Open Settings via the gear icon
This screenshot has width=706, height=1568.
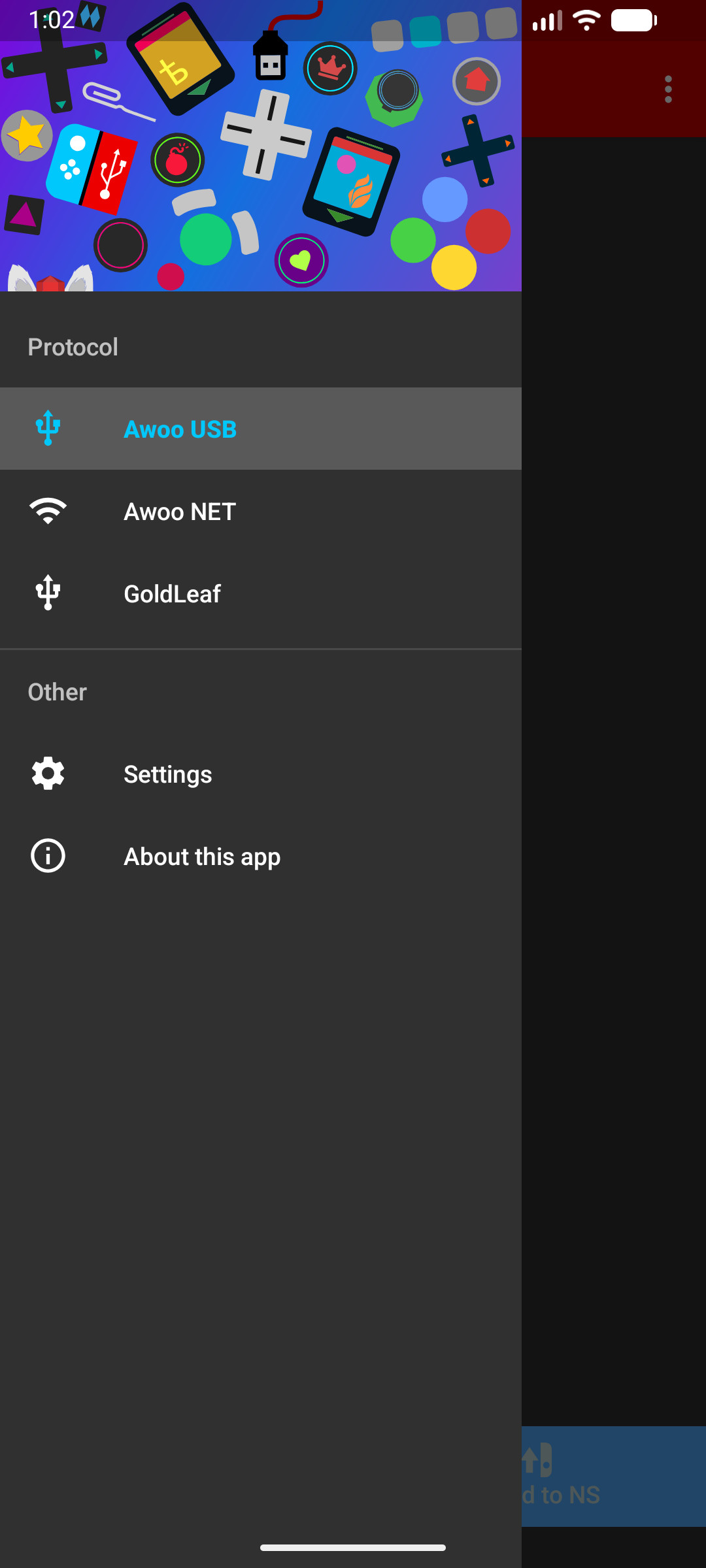point(48,774)
